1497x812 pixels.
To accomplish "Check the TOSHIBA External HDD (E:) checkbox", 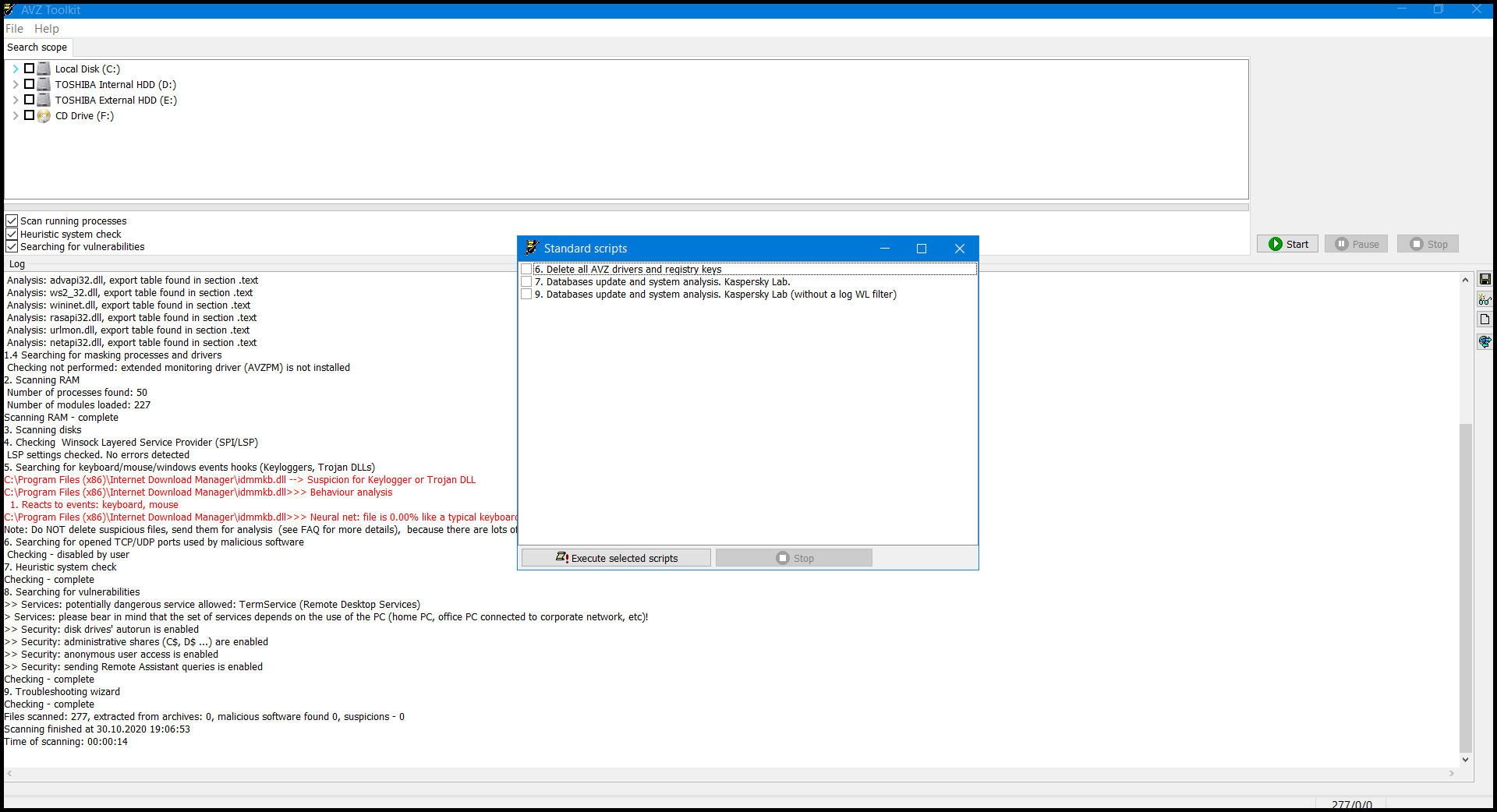I will [x=29, y=100].
